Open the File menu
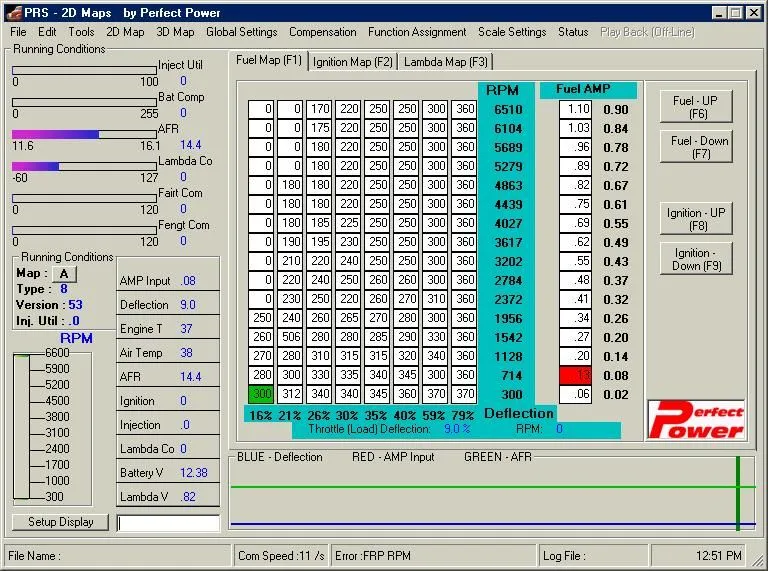768x571 pixels. click(18, 32)
